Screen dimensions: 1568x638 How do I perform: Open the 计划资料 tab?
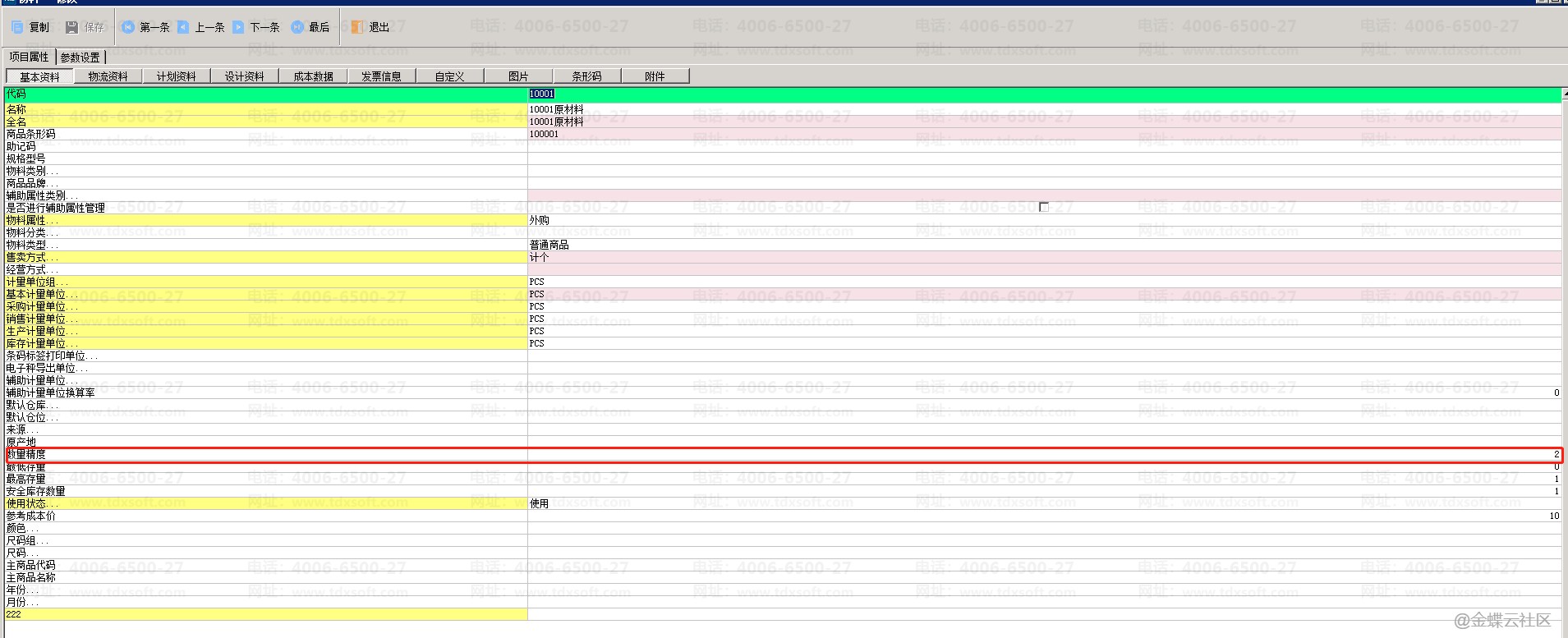click(177, 76)
